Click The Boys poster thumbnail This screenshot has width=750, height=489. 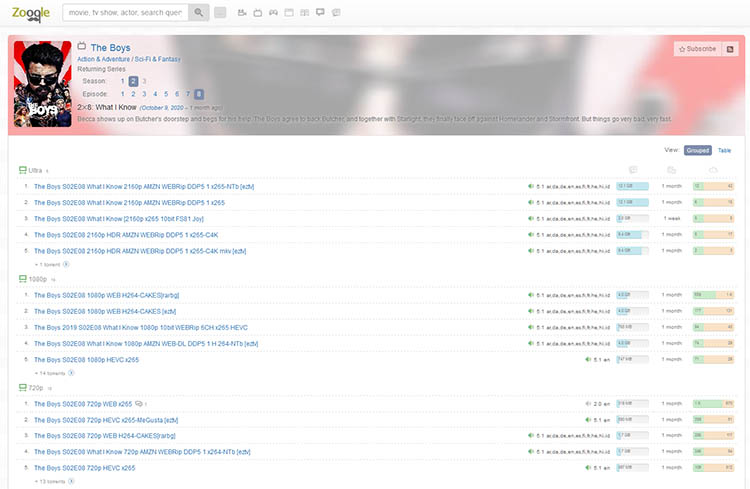click(43, 84)
